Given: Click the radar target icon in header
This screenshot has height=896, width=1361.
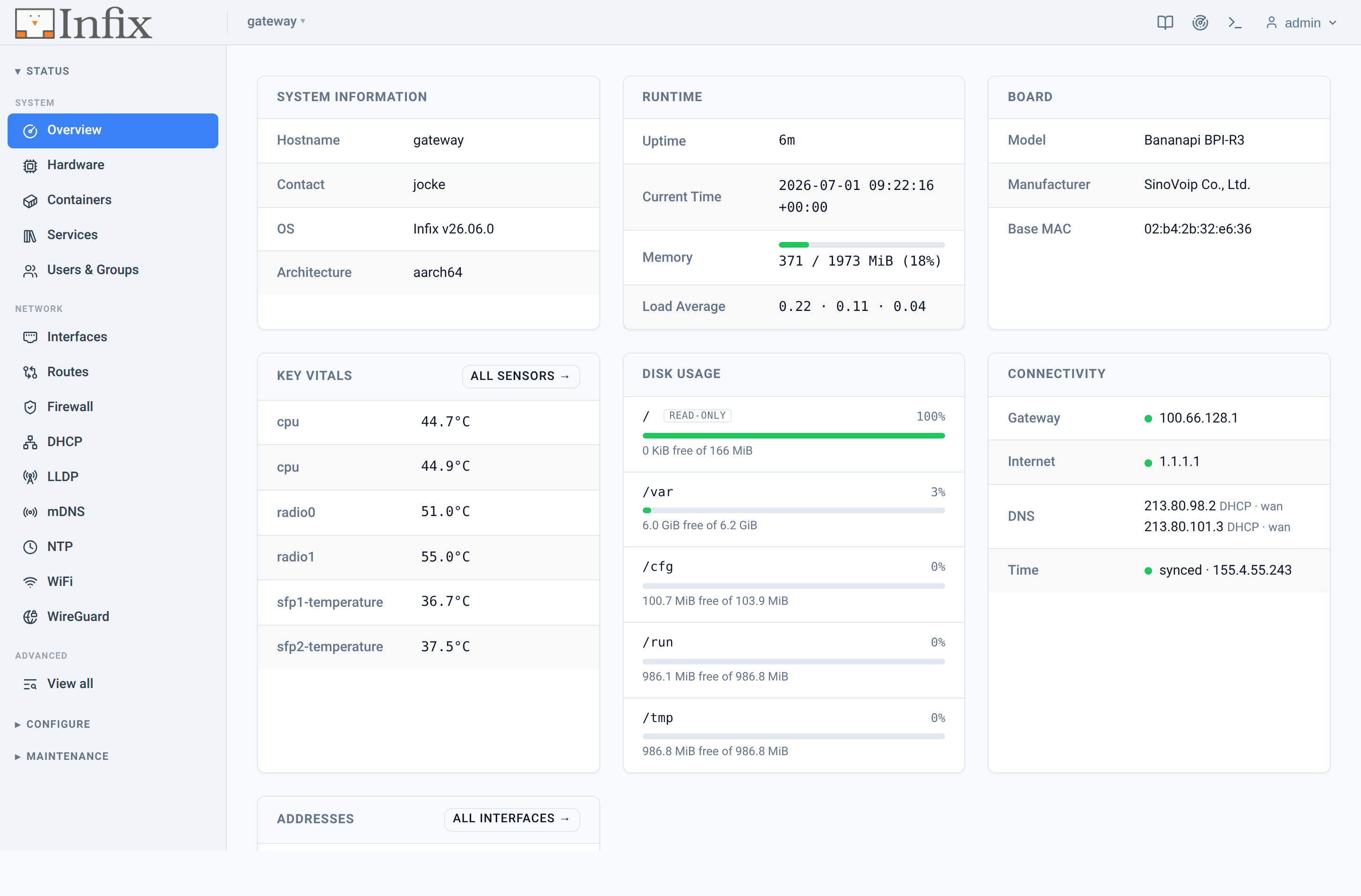Looking at the screenshot, I should 1200,22.
